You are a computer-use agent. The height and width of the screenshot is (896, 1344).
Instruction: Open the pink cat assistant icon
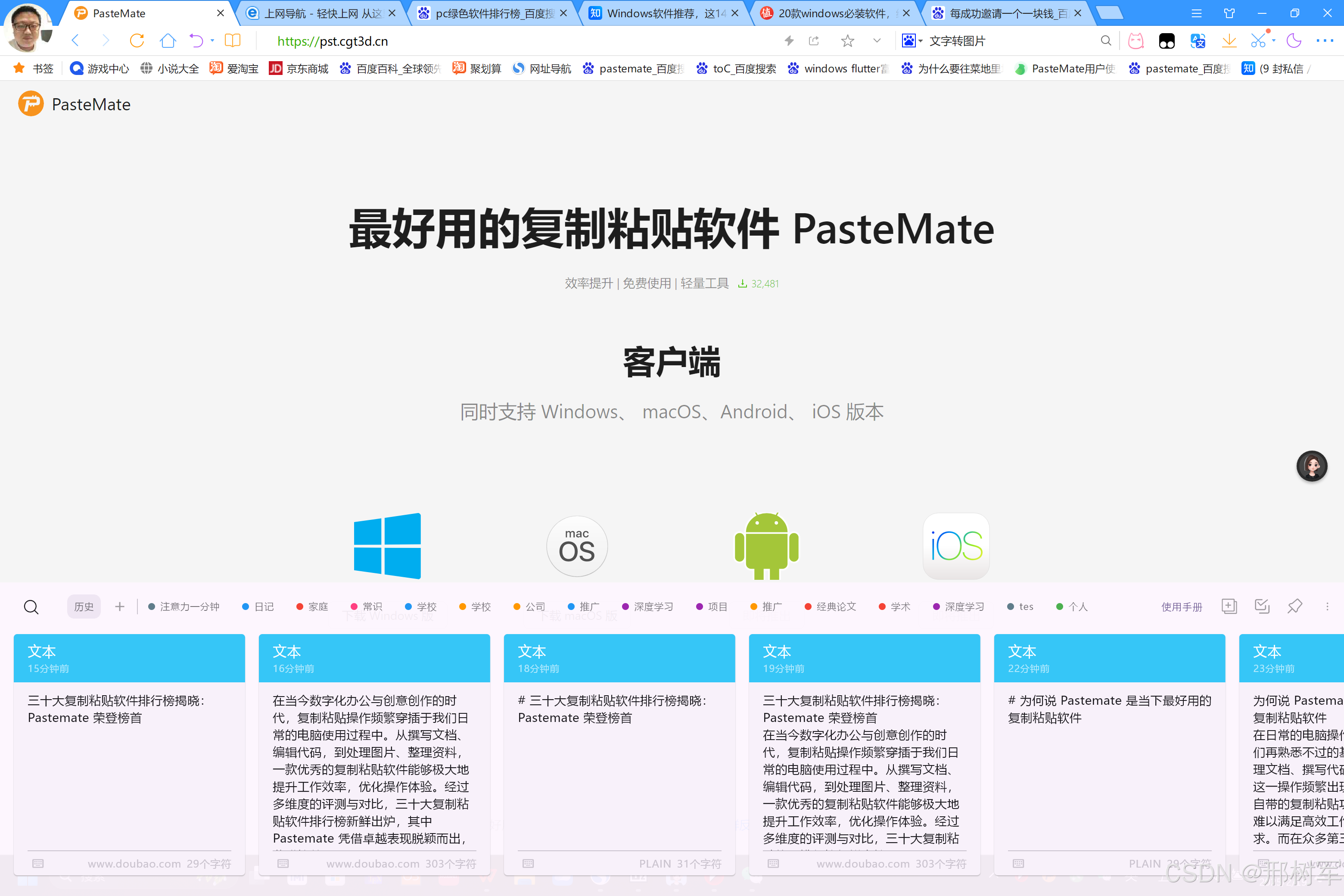(1136, 40)
